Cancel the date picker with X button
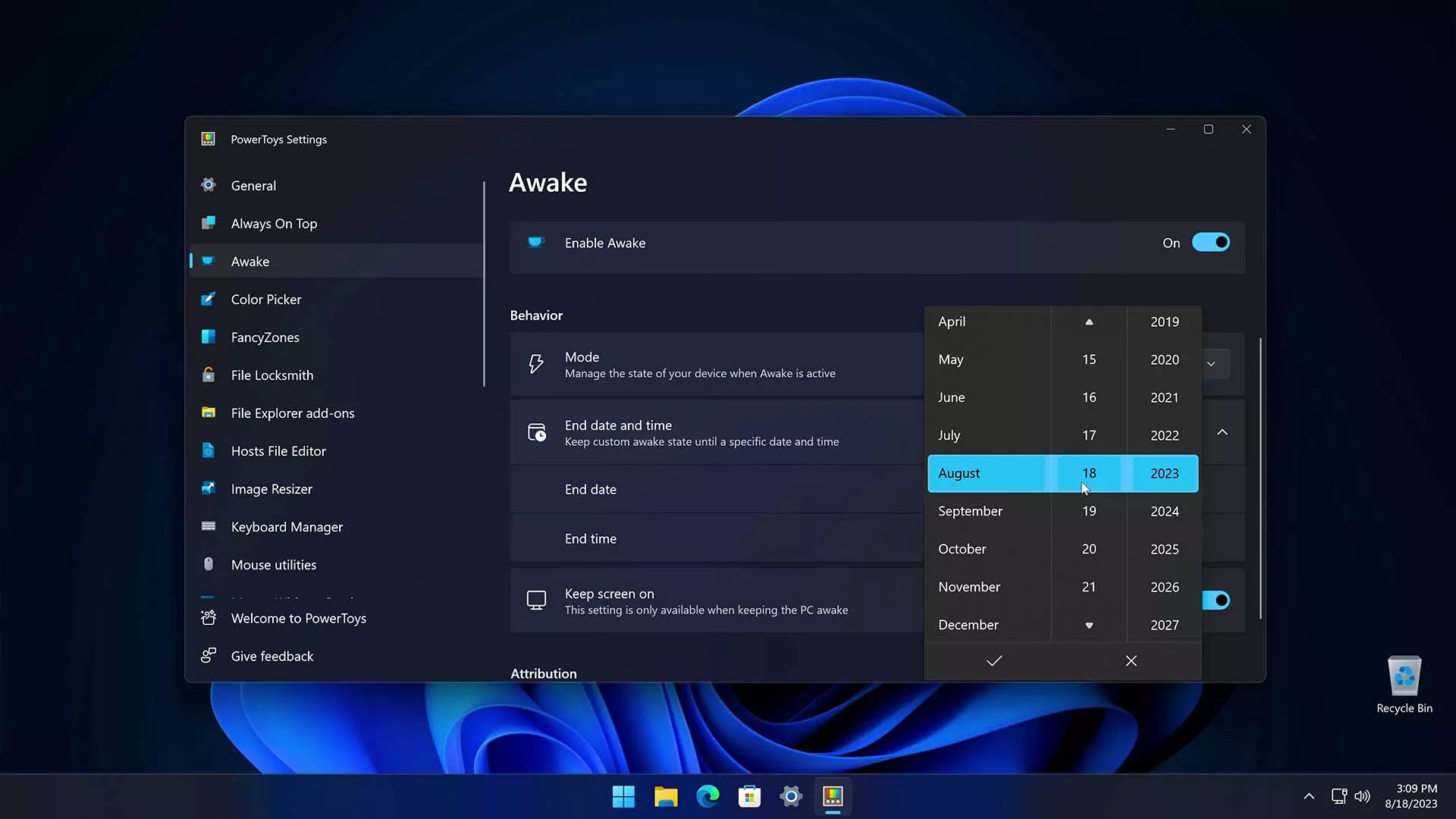The image size is (1456, 819). (x=1131, y=661)
